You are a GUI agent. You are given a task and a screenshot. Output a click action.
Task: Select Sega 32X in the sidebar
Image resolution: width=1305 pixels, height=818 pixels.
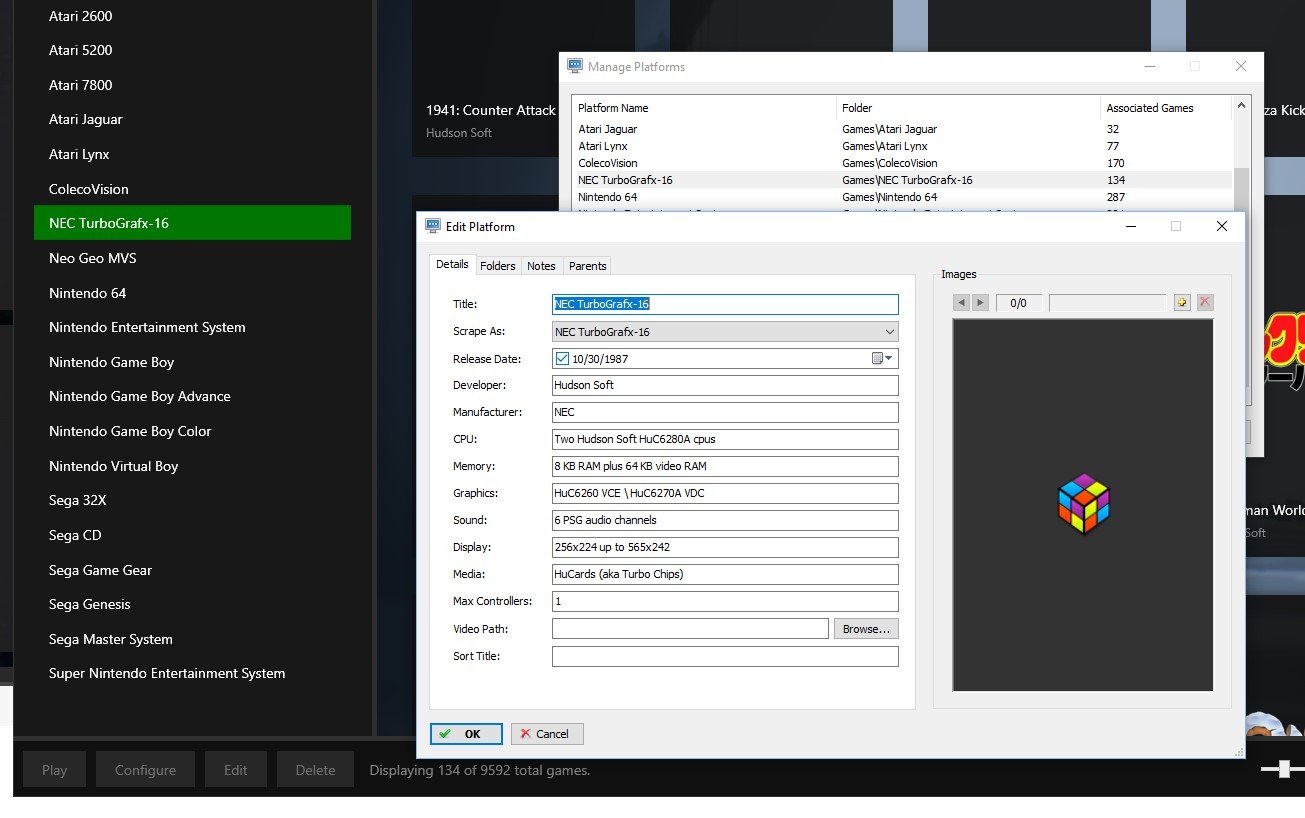(192, 500)
